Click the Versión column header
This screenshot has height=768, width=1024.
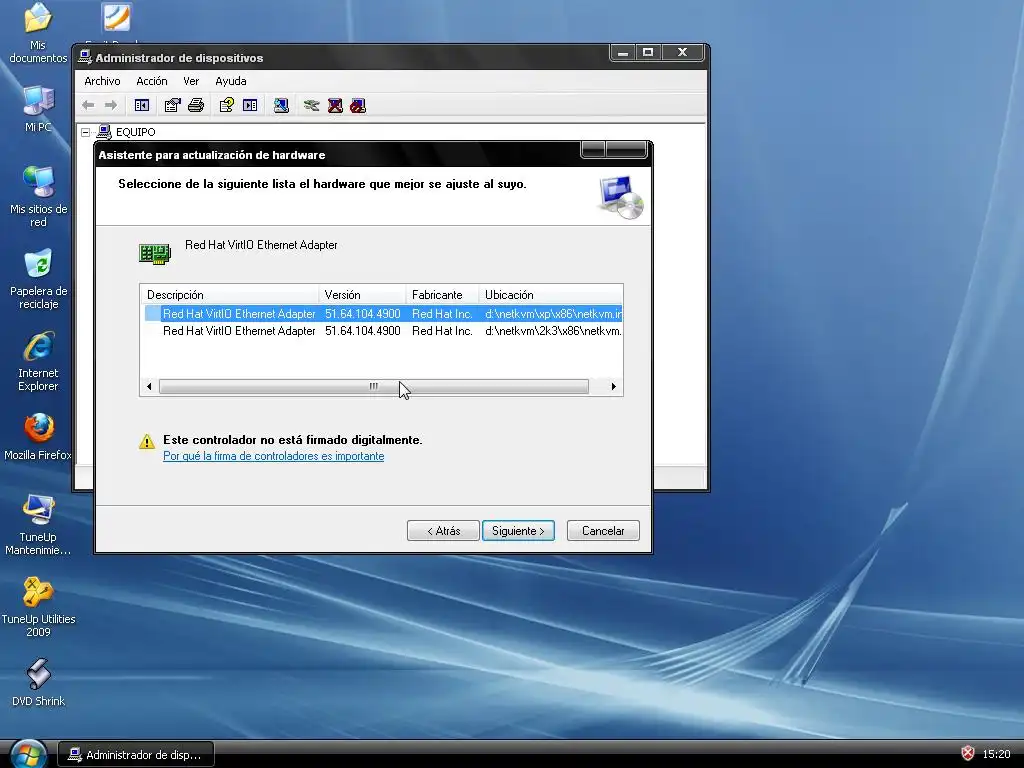tap(362, 295)
